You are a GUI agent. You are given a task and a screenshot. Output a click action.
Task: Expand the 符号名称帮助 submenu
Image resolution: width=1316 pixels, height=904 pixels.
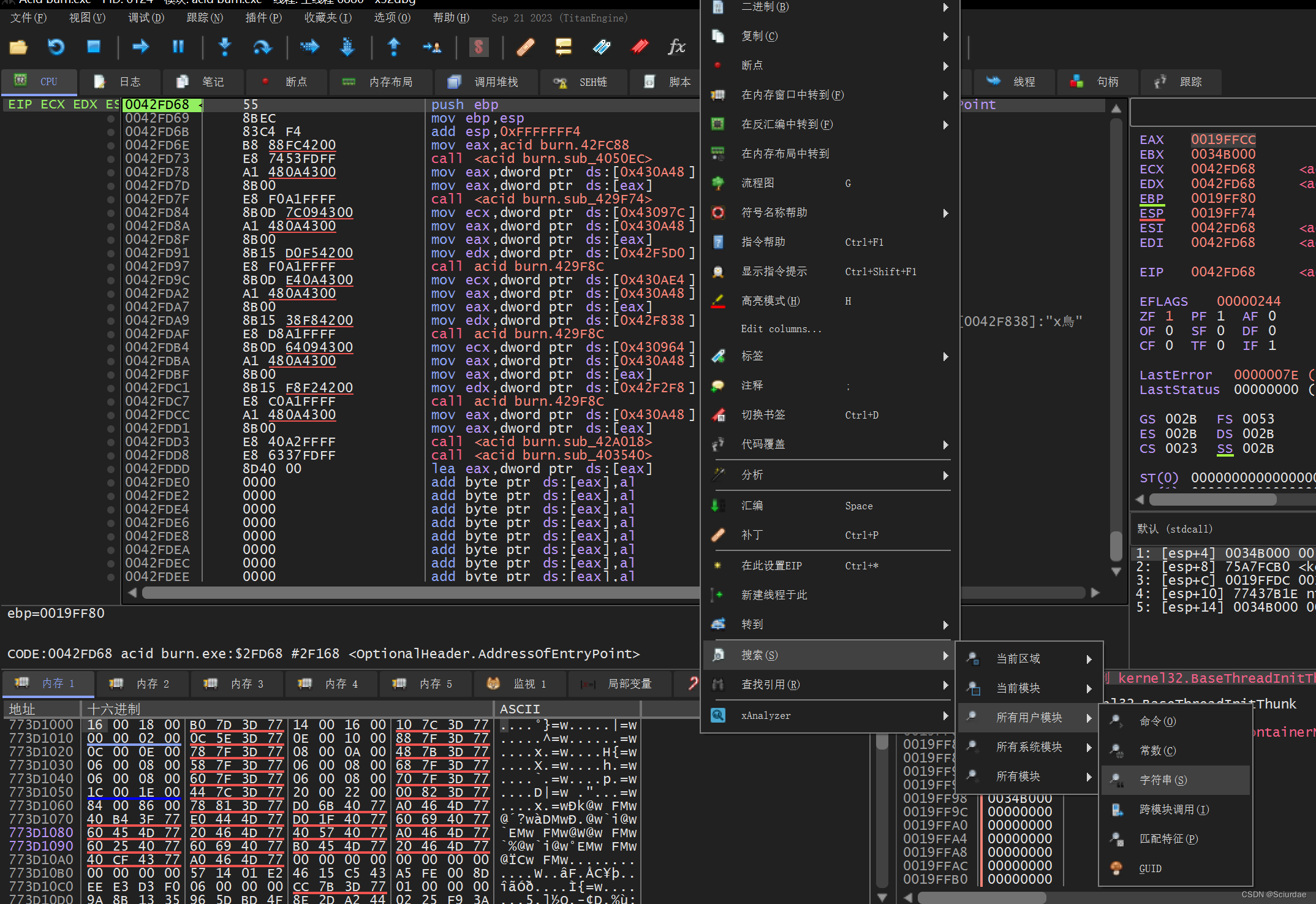(x=830, y=213)
